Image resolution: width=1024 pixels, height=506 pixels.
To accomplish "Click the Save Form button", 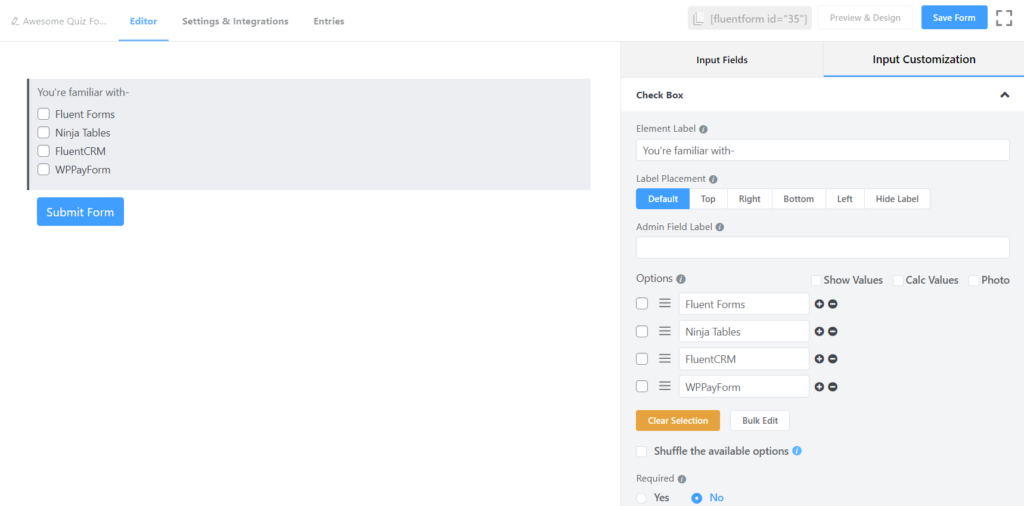I will [x=954, y=18].
